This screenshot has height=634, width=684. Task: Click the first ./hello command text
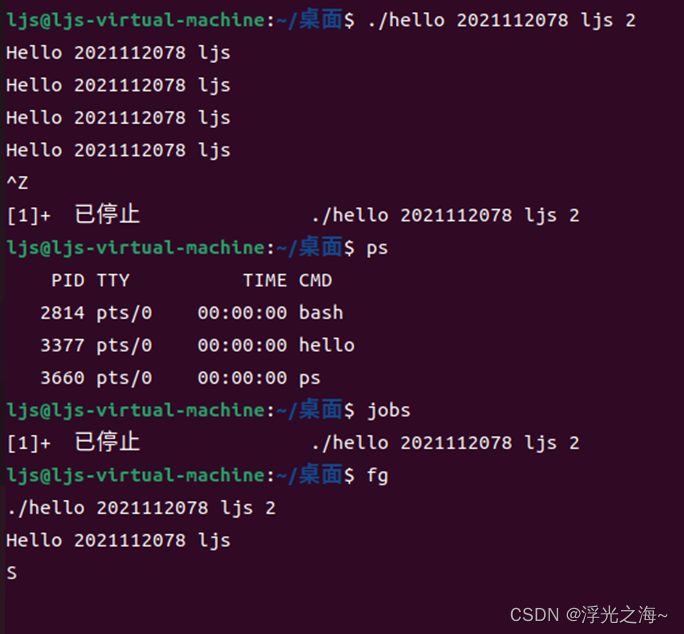tap(501, 21)
